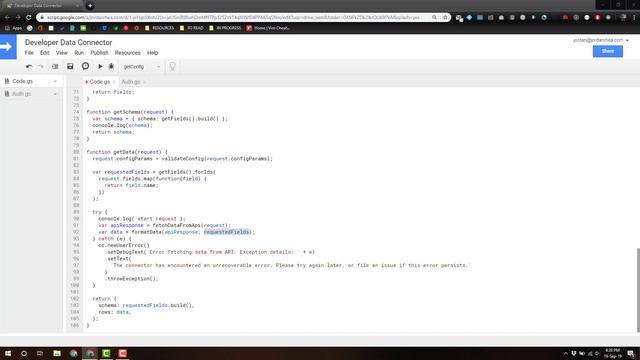Viewport: 640px width, 360px height.
Task: Save the script with the floppy disk icon
Action: point(70,66)
